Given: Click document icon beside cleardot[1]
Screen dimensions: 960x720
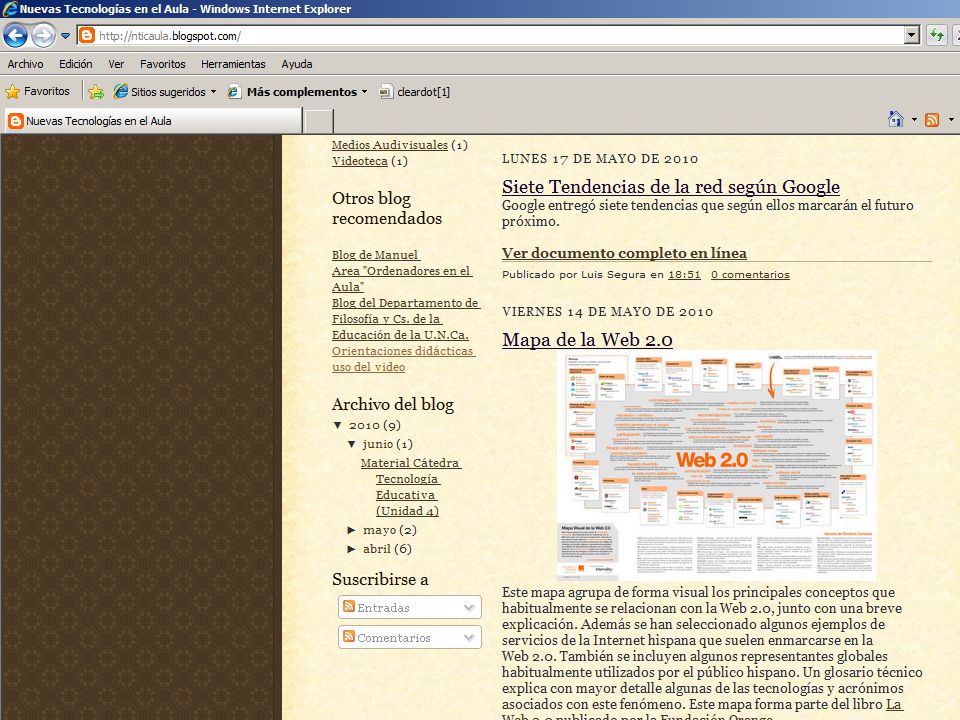Looking at the screenshot, I should click(386, 92).
